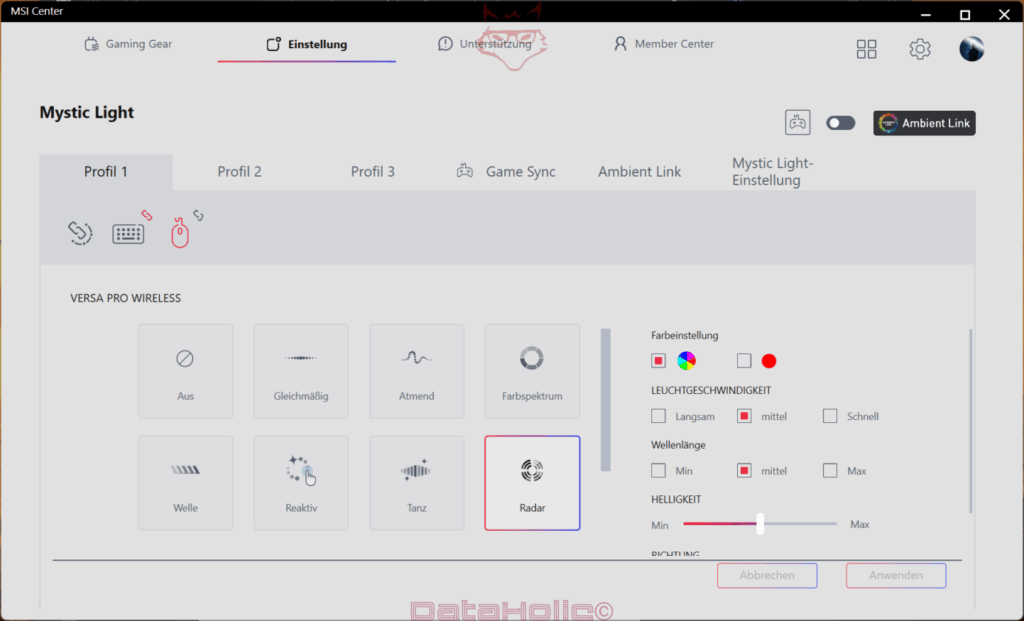The width and height of the screenshot is (1024, 621).
Task: Click the Farbeinstellung label
Action: 684,336
